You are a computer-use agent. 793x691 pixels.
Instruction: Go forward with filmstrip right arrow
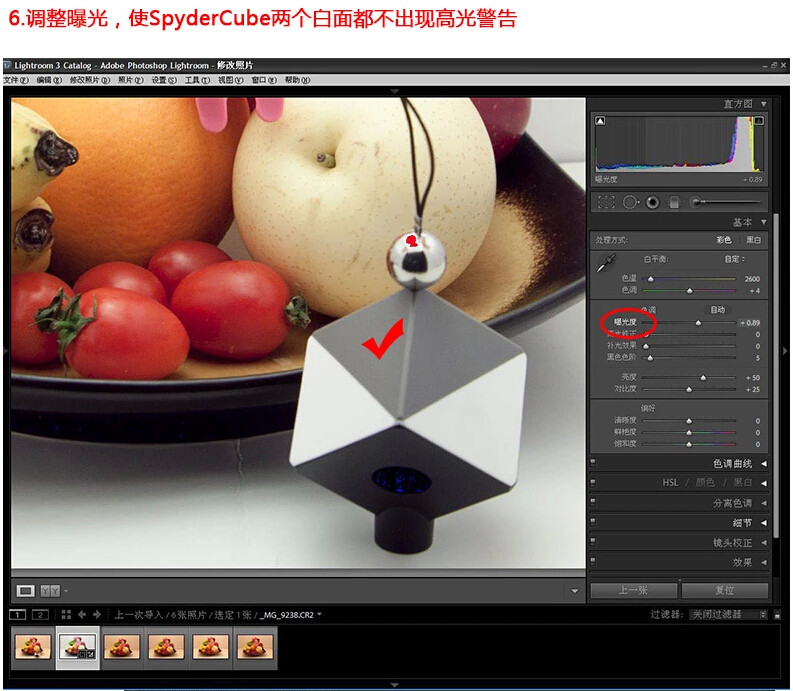point(97,615)
